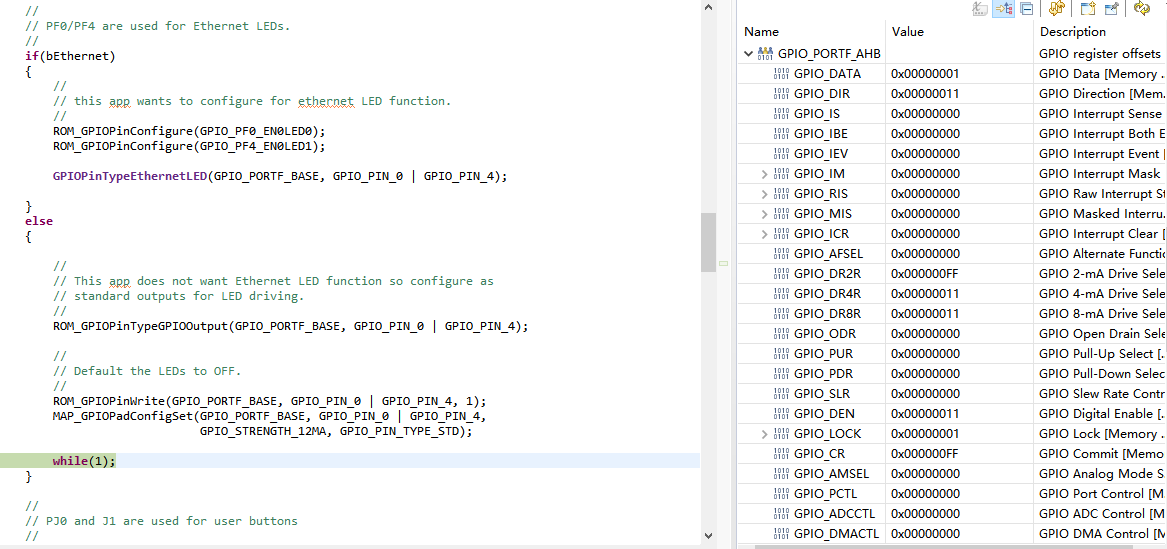Click the while(1); line in editor
The height and width of the screenshot is (549, 1167).
[84, 460]
